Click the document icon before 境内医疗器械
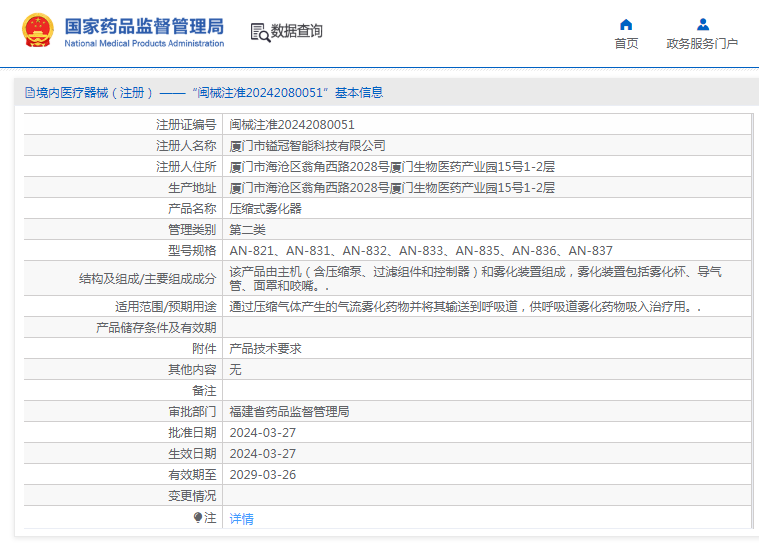The width and height of the screenshot is (759, 544). coord(30,92)
